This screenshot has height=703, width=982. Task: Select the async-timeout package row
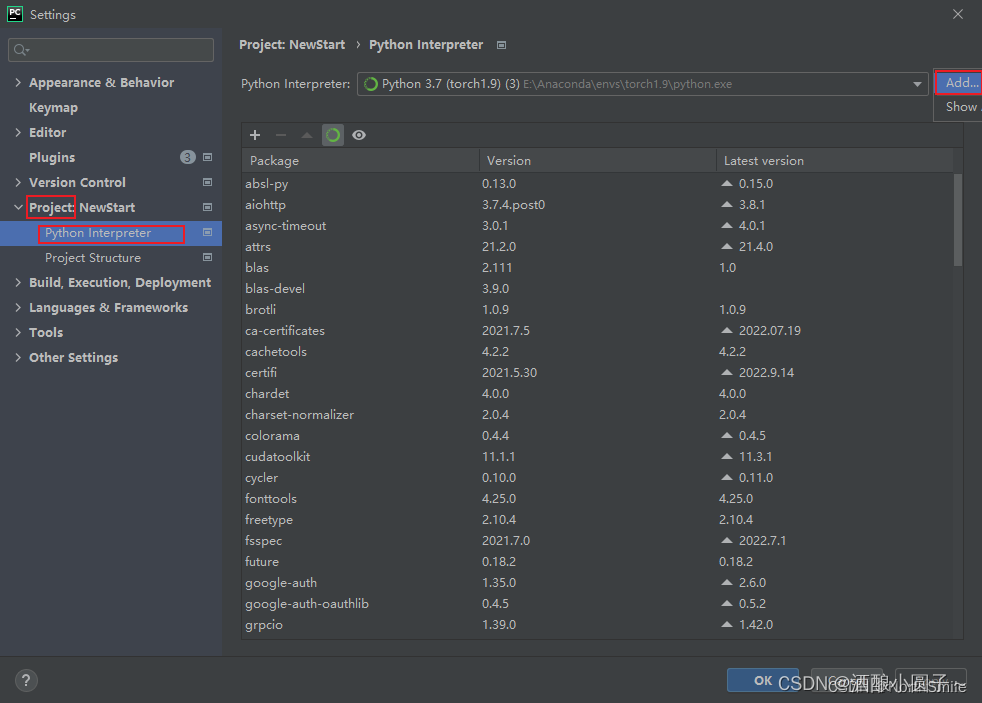pyautogui.click(x=597, y=226)
